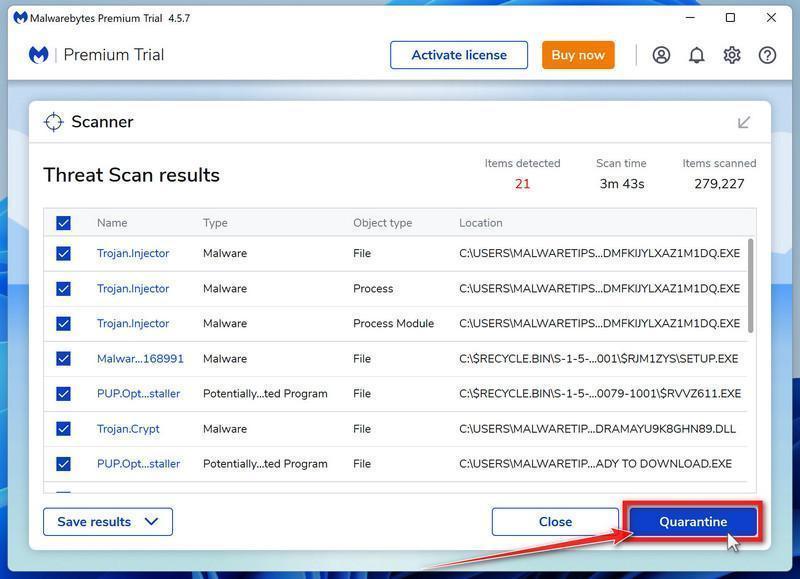
Task: Sort by the Name column header
Action: click(x=112, y=223)
